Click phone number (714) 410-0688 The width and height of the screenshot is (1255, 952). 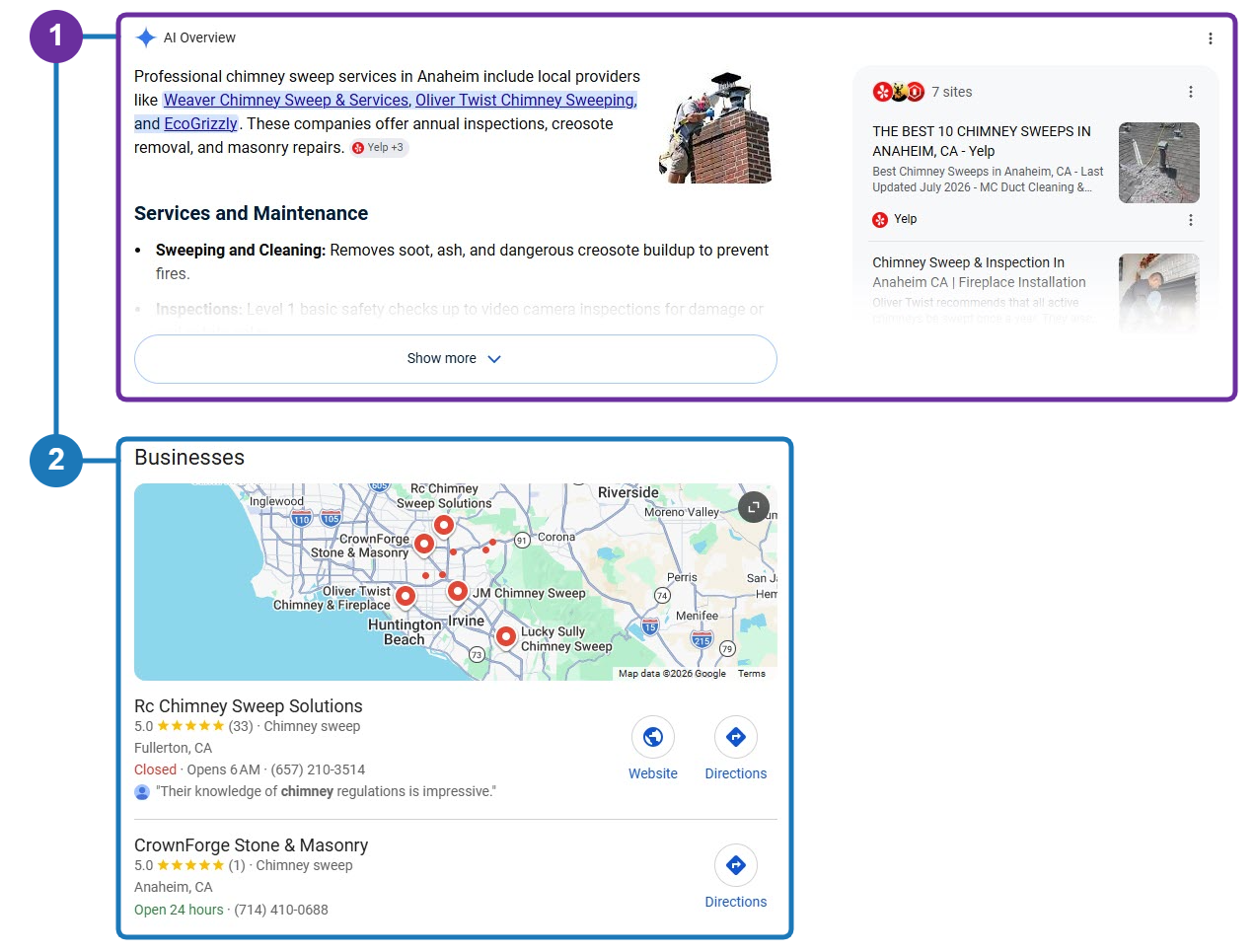click(x=281, y=911)
